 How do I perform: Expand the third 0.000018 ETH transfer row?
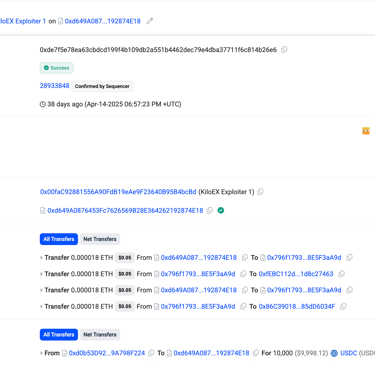pyautogui.click(x=41, y=290)
